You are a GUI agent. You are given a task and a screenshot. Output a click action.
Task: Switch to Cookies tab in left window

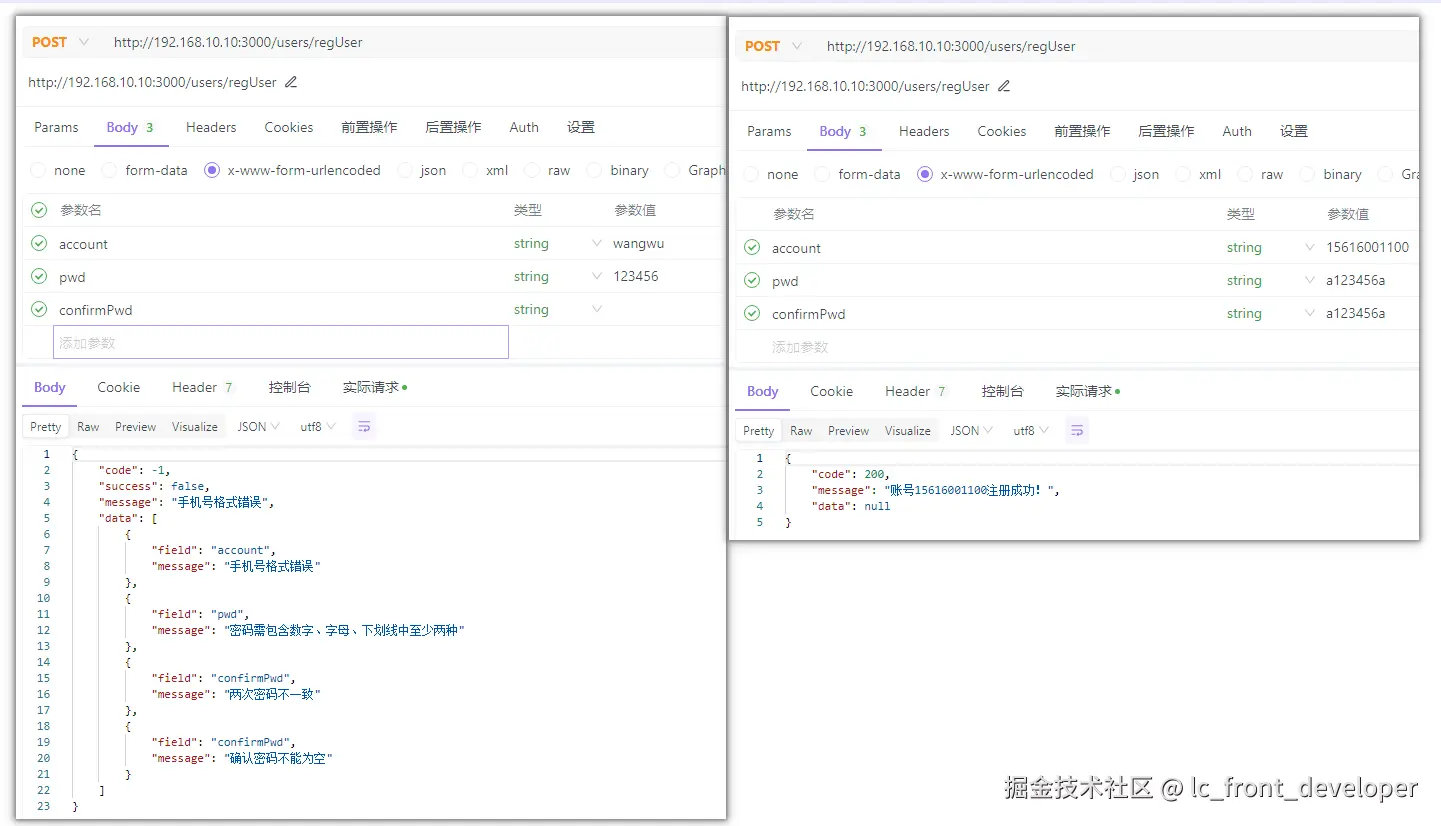point(289,127)
